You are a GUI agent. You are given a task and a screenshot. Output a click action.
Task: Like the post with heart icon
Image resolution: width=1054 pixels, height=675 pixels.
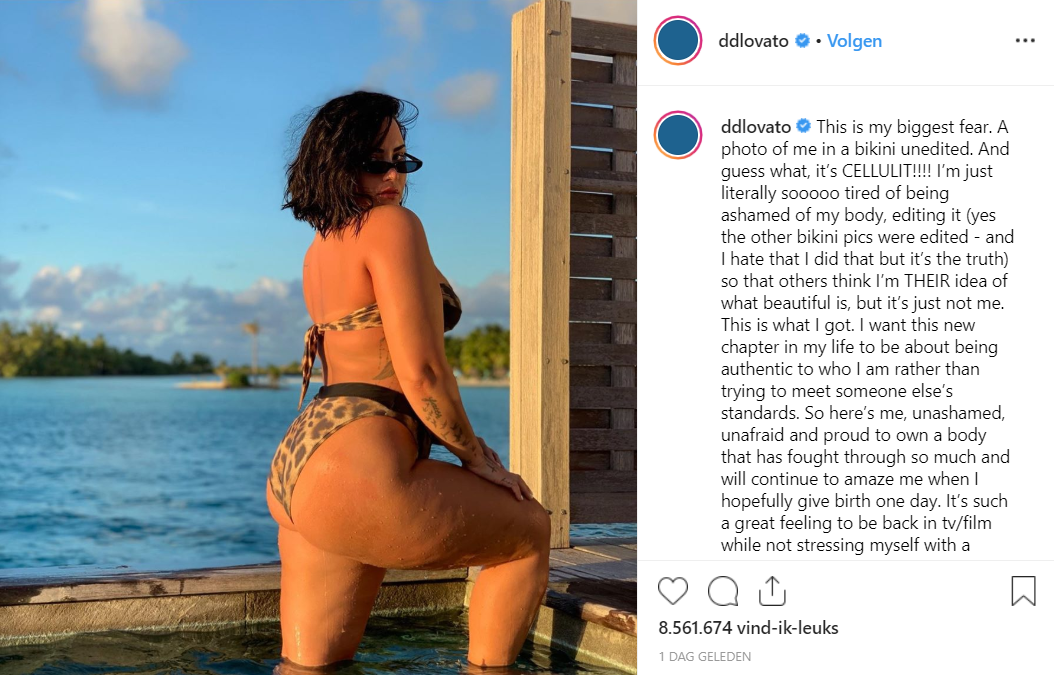point(672,591)
